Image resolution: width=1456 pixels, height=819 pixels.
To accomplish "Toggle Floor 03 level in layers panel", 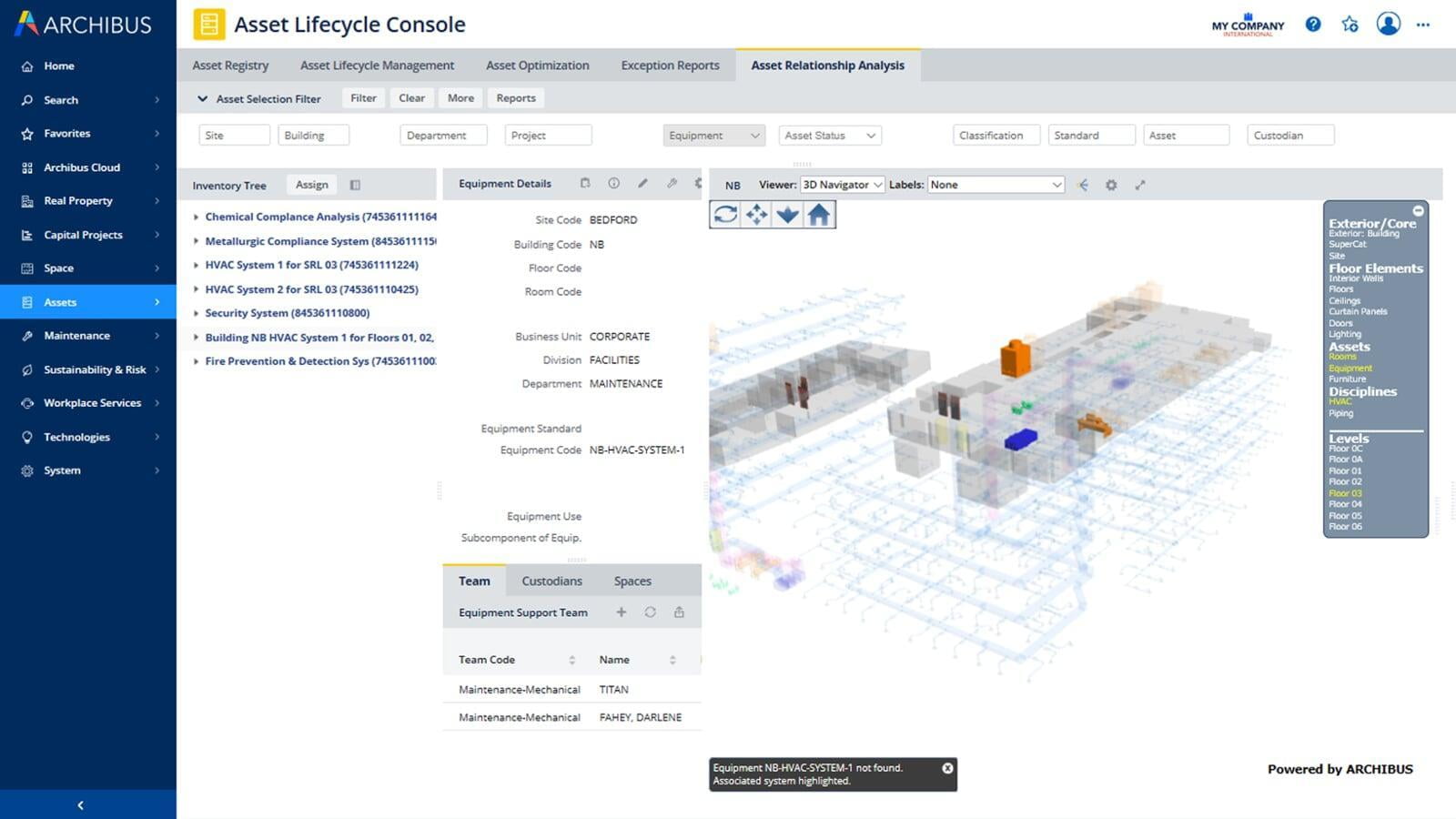I will 1345,493.
